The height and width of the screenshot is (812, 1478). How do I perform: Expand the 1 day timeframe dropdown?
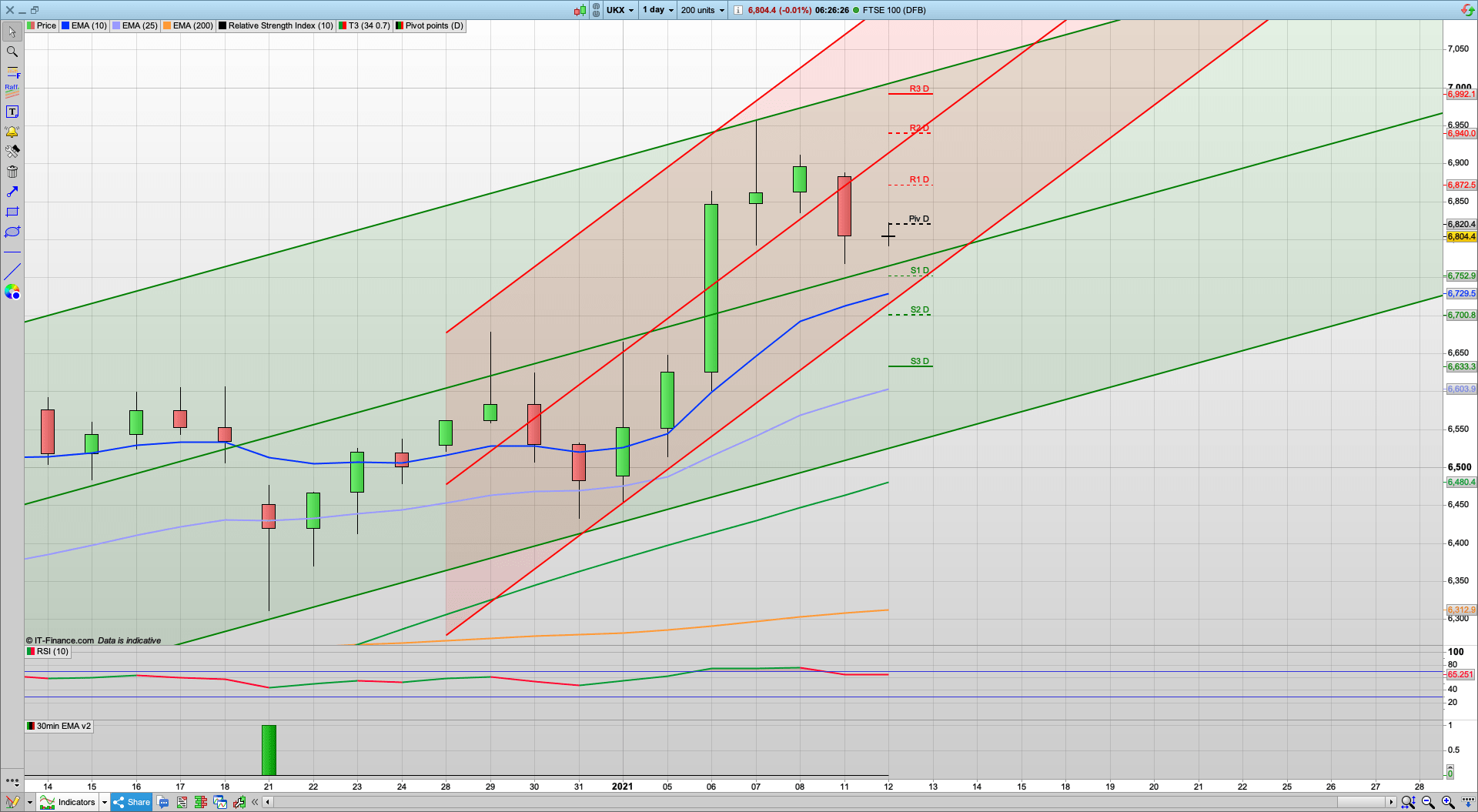point(657,10)
